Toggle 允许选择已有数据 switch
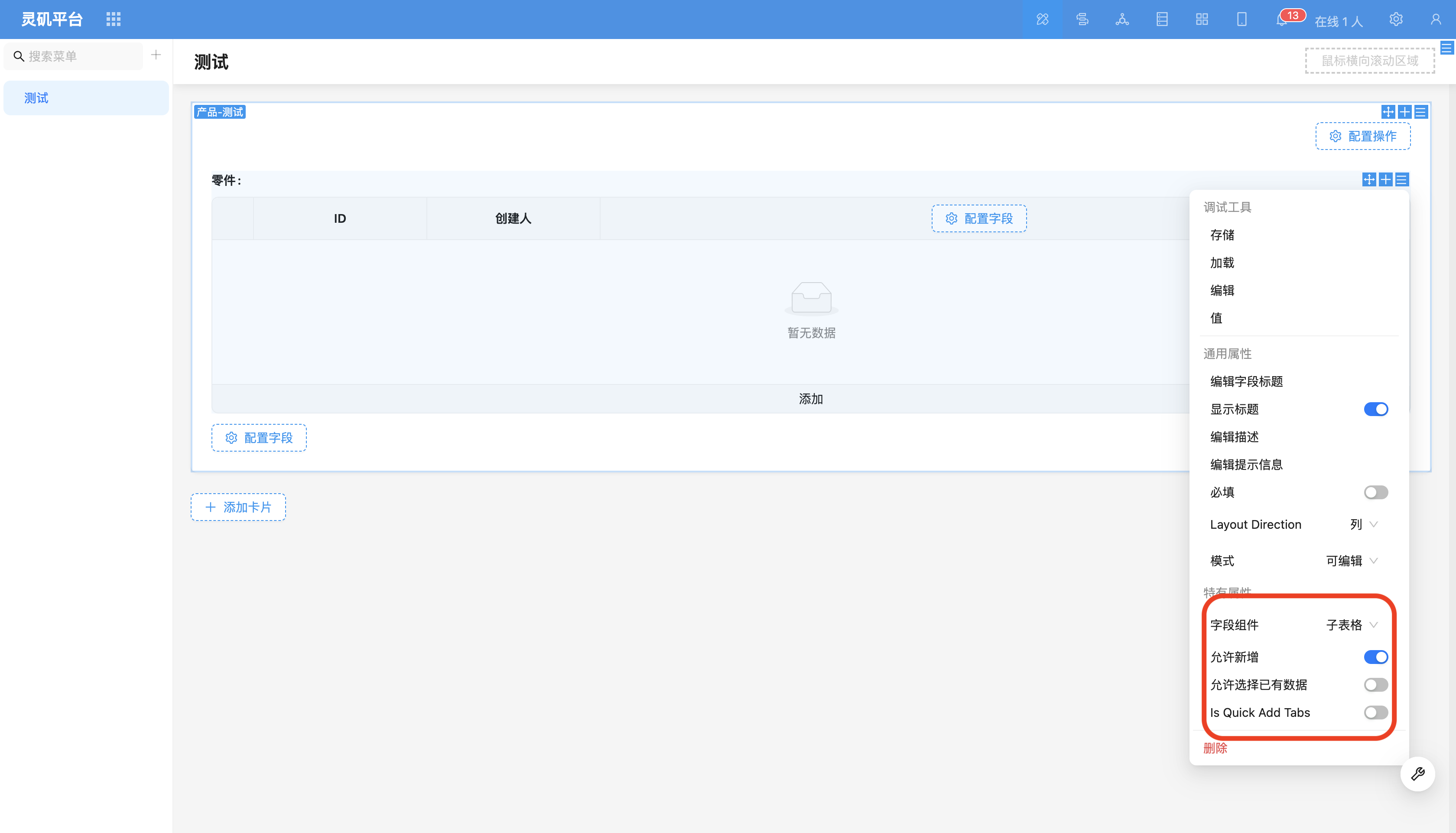Image resolution: width=1456 pixels, height=833 pixels. [x=1376, y=685]
